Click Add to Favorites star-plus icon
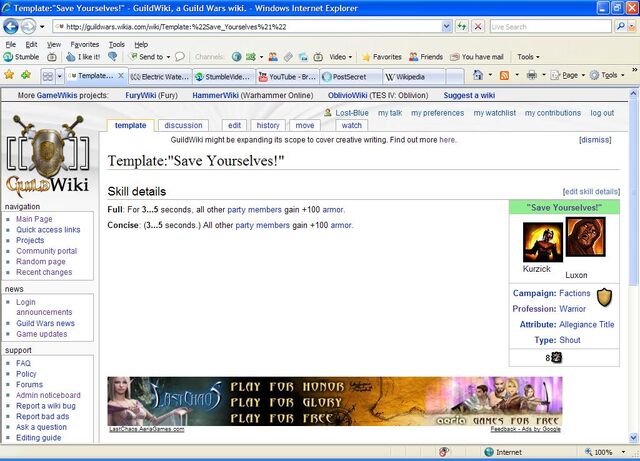Viewport: 640px width, 461px height. click(26, 75)
